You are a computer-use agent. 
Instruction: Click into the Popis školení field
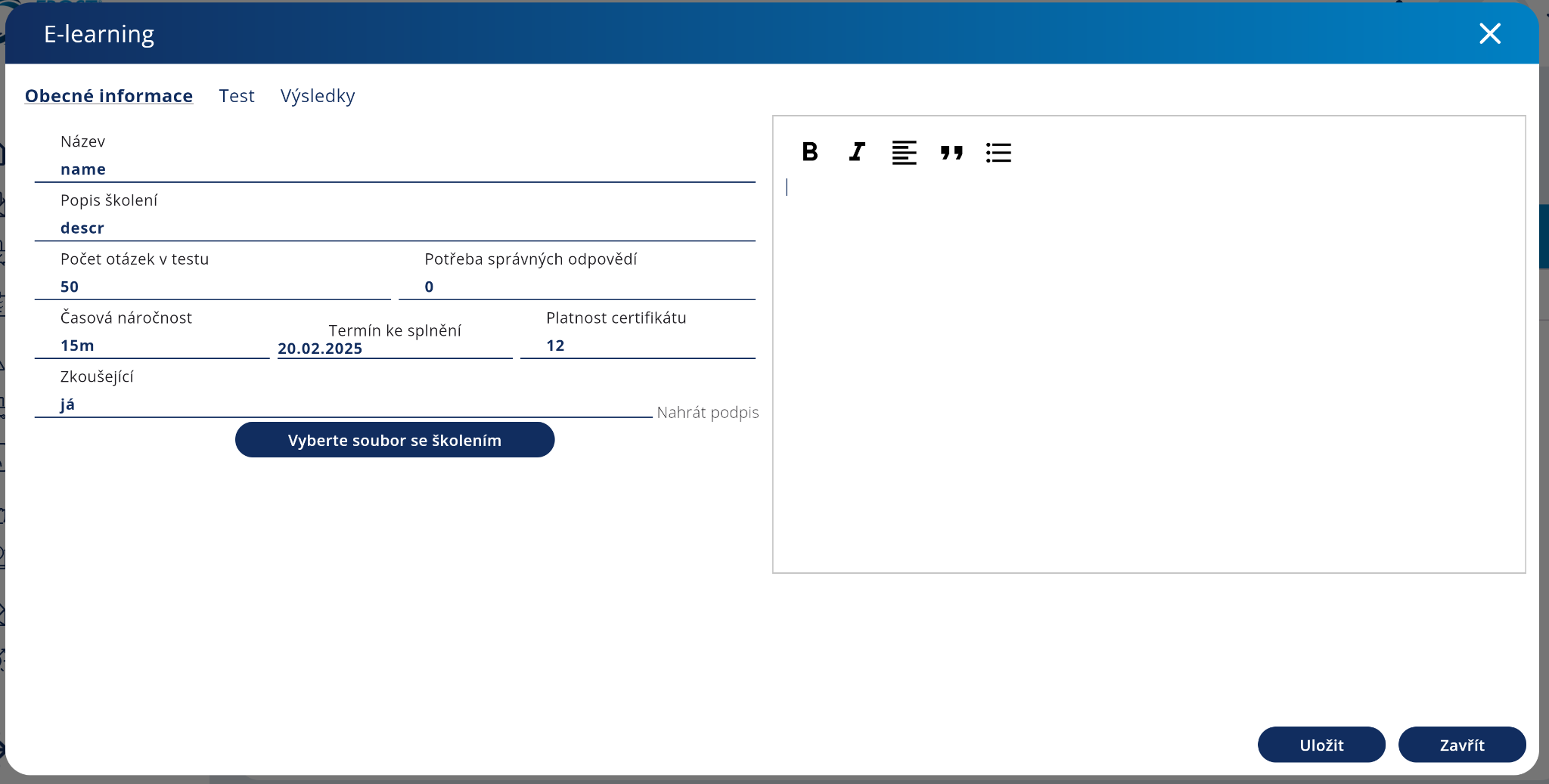tap(395, 228)
